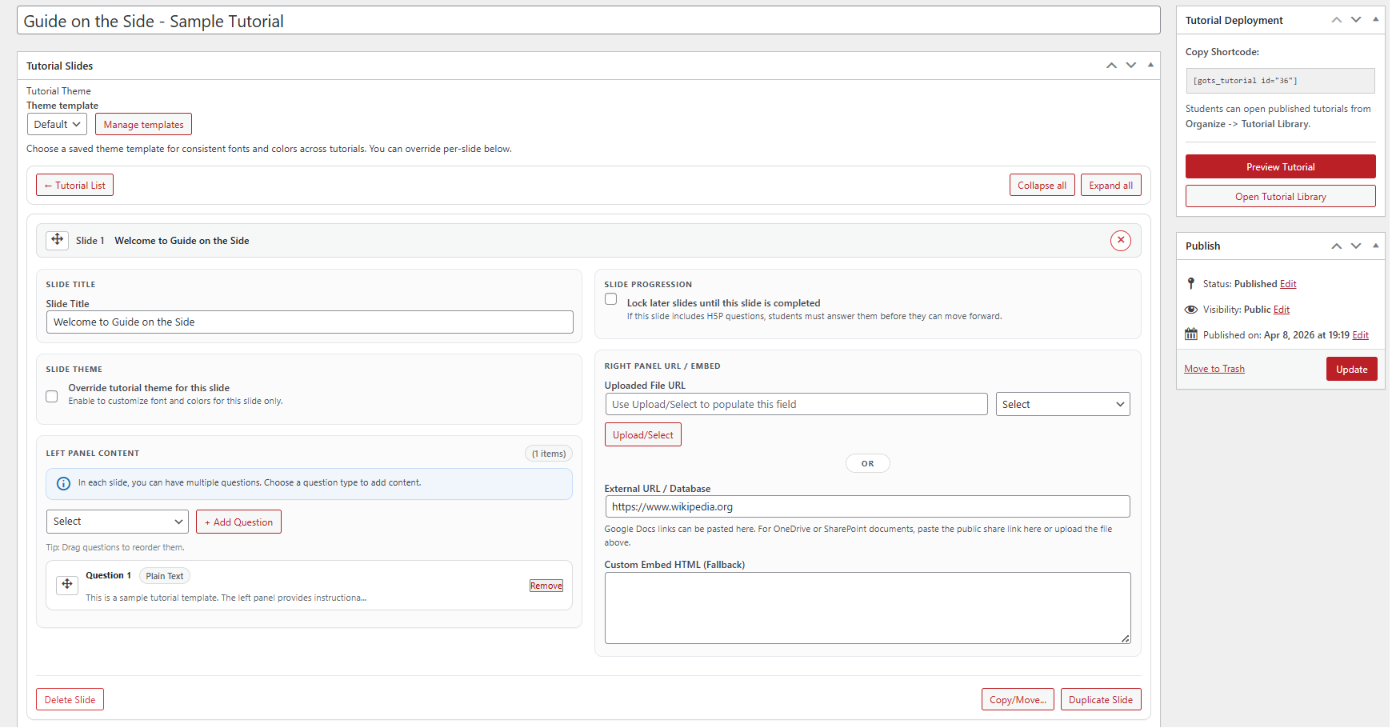The width and height of the screenshot is (1390, 728).
Task: Click the + Add Question button
Action: coord(239,522)
